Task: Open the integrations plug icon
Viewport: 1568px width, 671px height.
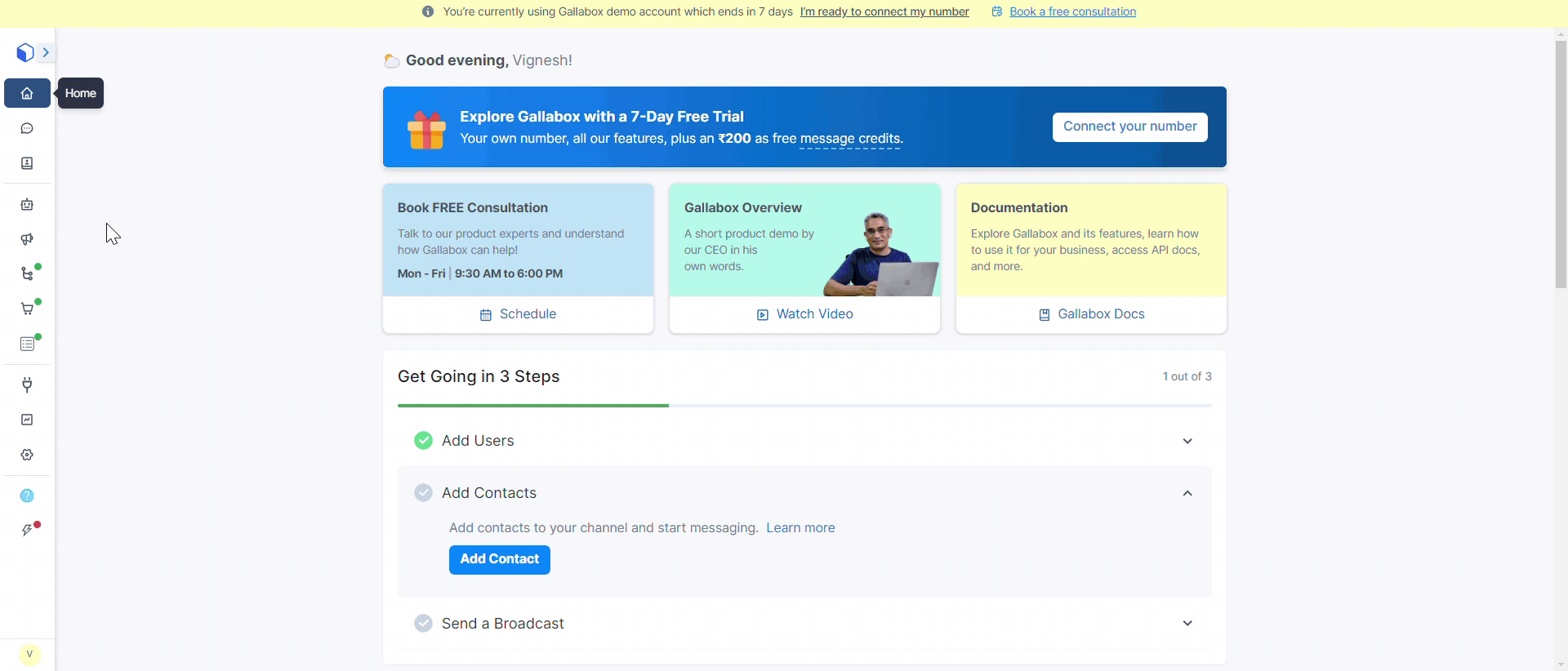Action: 27,384
